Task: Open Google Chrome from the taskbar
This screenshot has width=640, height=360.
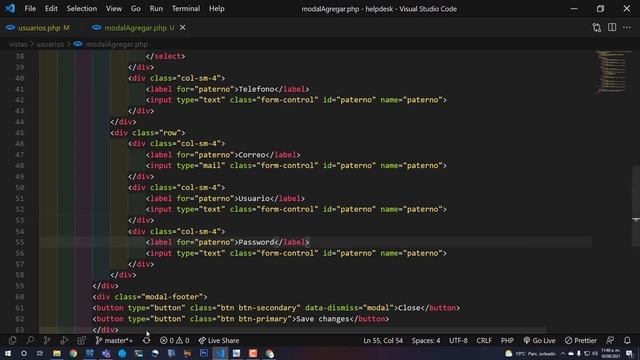Action: tap(73, 353)
